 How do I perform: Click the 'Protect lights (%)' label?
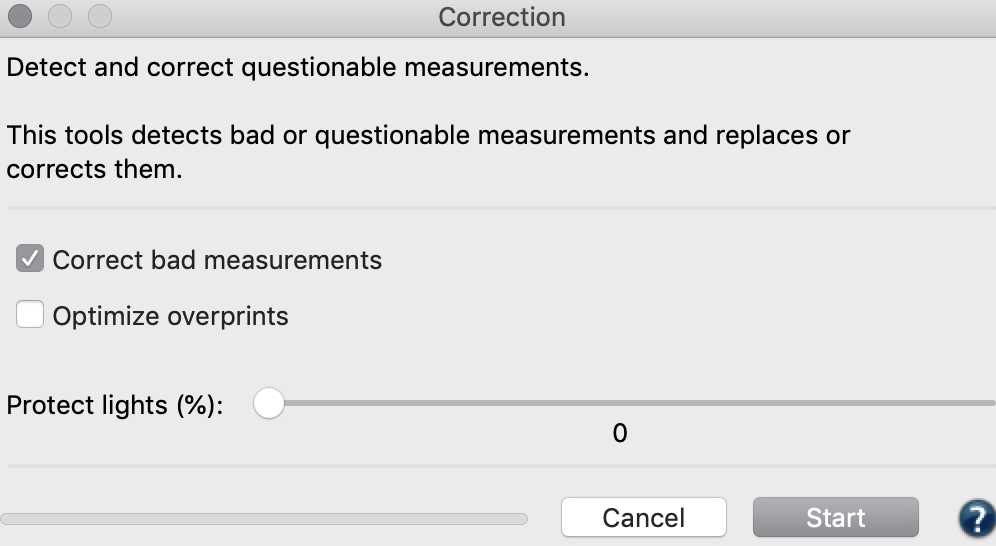point(116,405)
